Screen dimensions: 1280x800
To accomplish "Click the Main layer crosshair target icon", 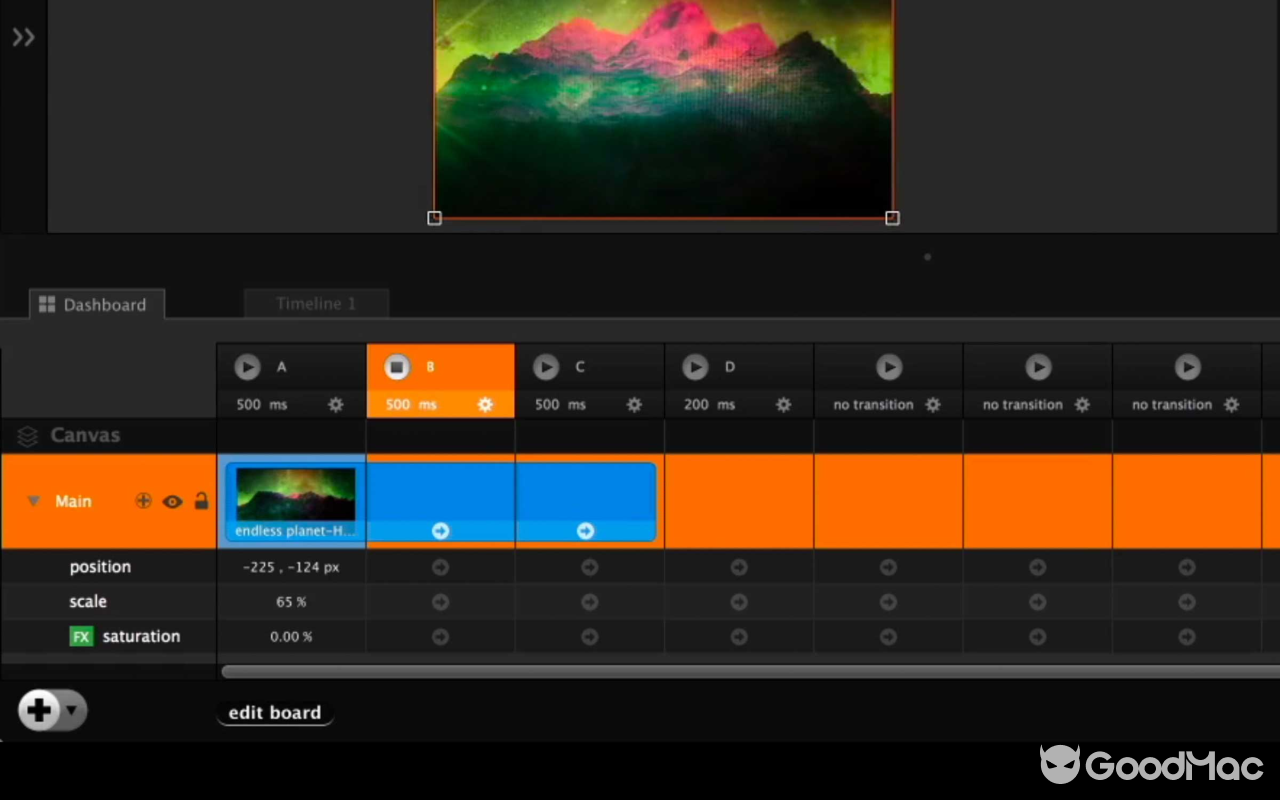I will point(143,501).
